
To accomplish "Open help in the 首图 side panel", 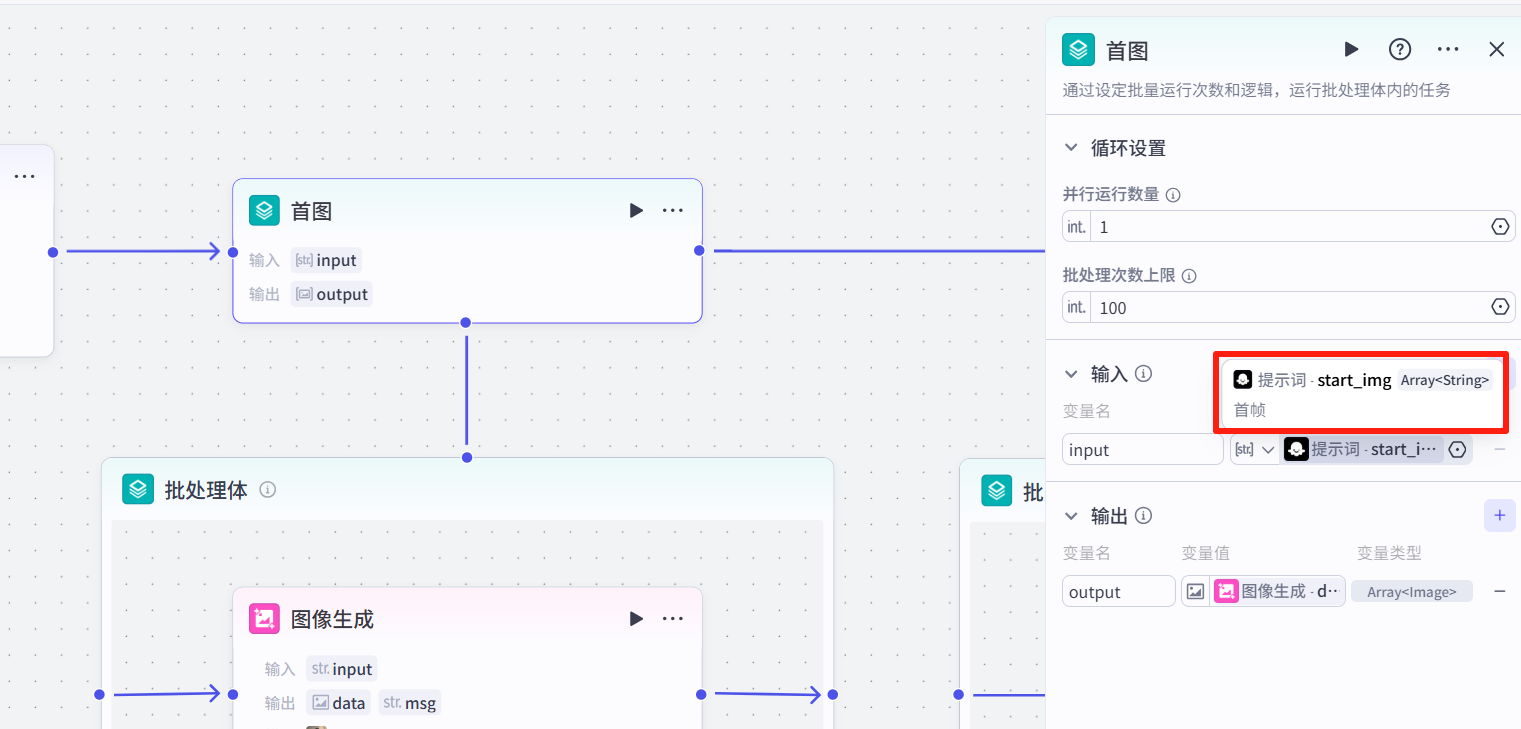I will (1400, 49).
